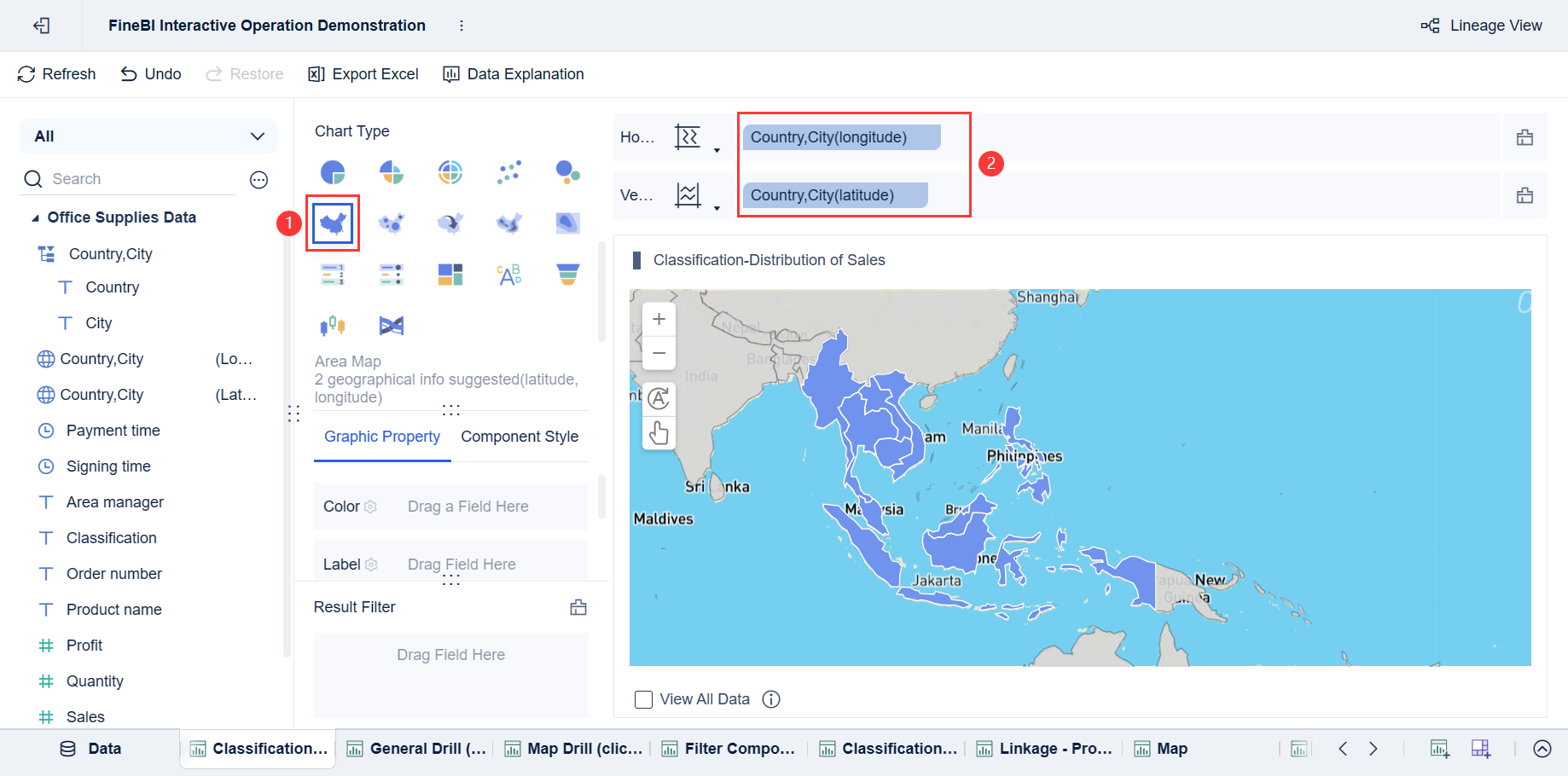Add a new component from the bottom toolbar
The height and width of the screenshot is (776, 1568).
[x=1439, y=749]
